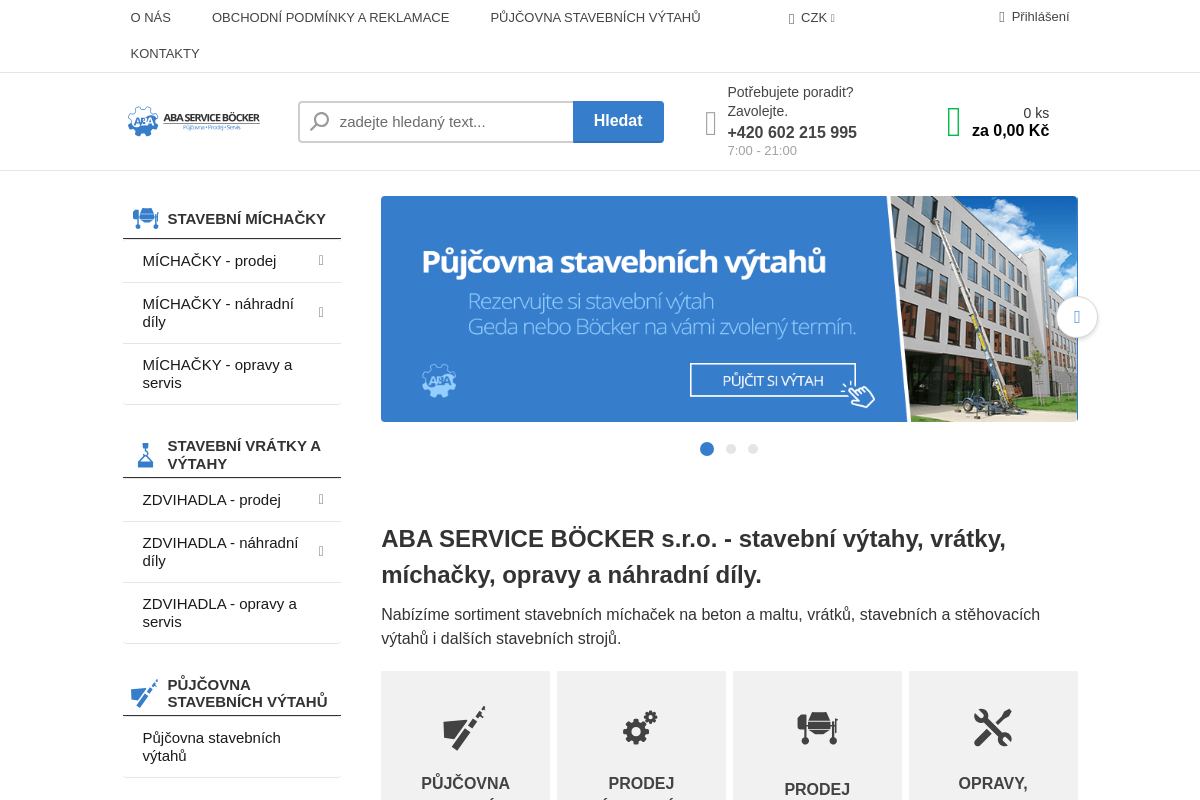Open the CZK currency dropdown
The height and width of the screenshot is (800, 1200).
point(812,17)
